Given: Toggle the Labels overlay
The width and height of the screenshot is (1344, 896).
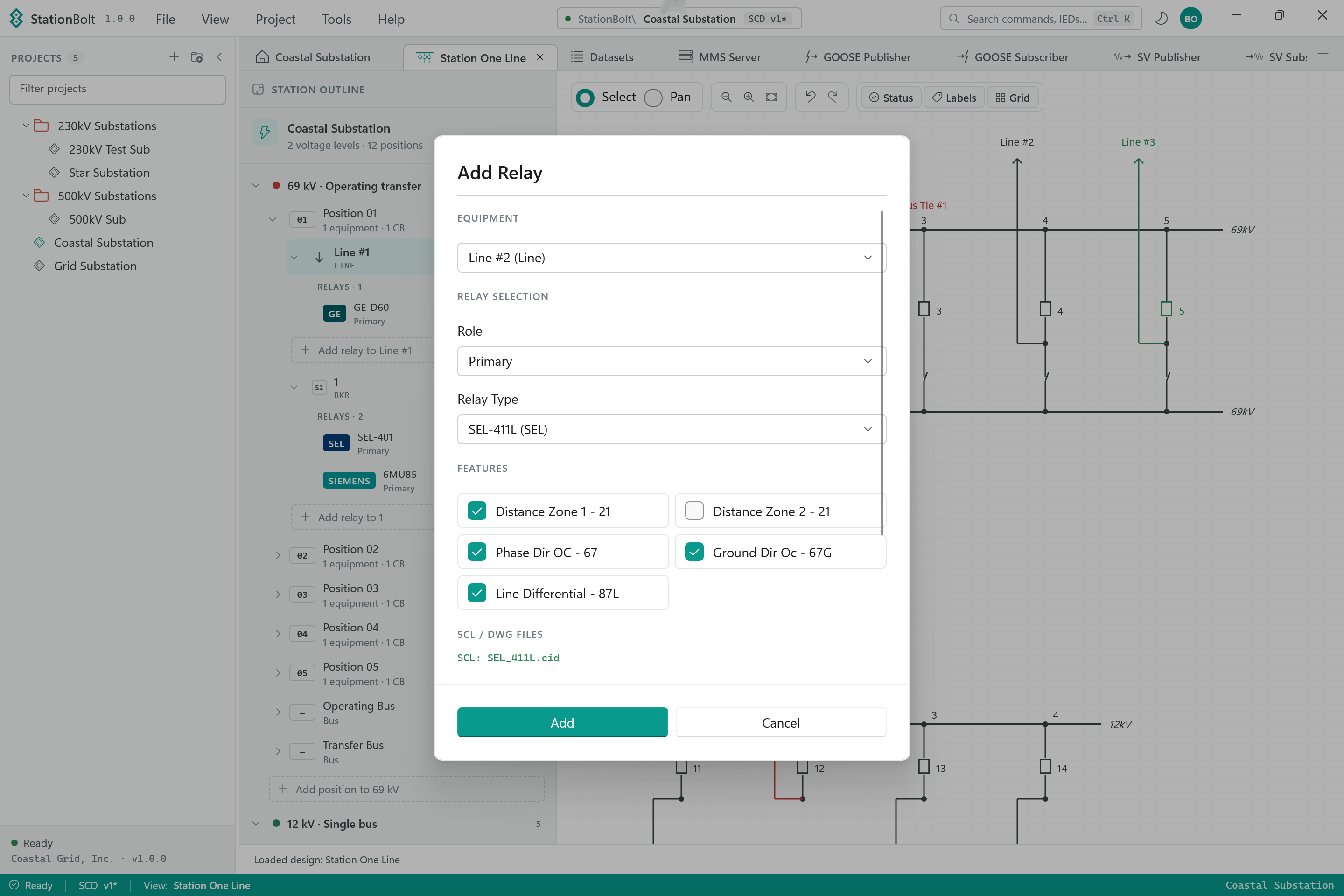Looking at the screenshot, I should click(954, 98).
